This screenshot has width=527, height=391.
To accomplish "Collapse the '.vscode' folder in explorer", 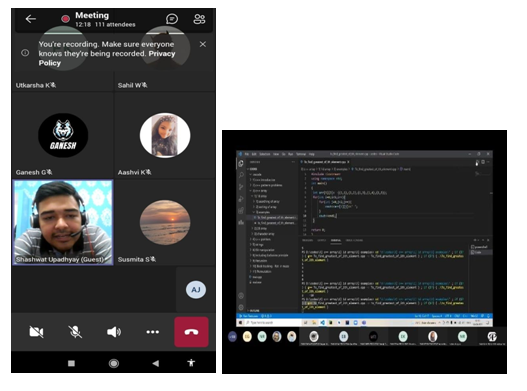I will click(256, 174).
